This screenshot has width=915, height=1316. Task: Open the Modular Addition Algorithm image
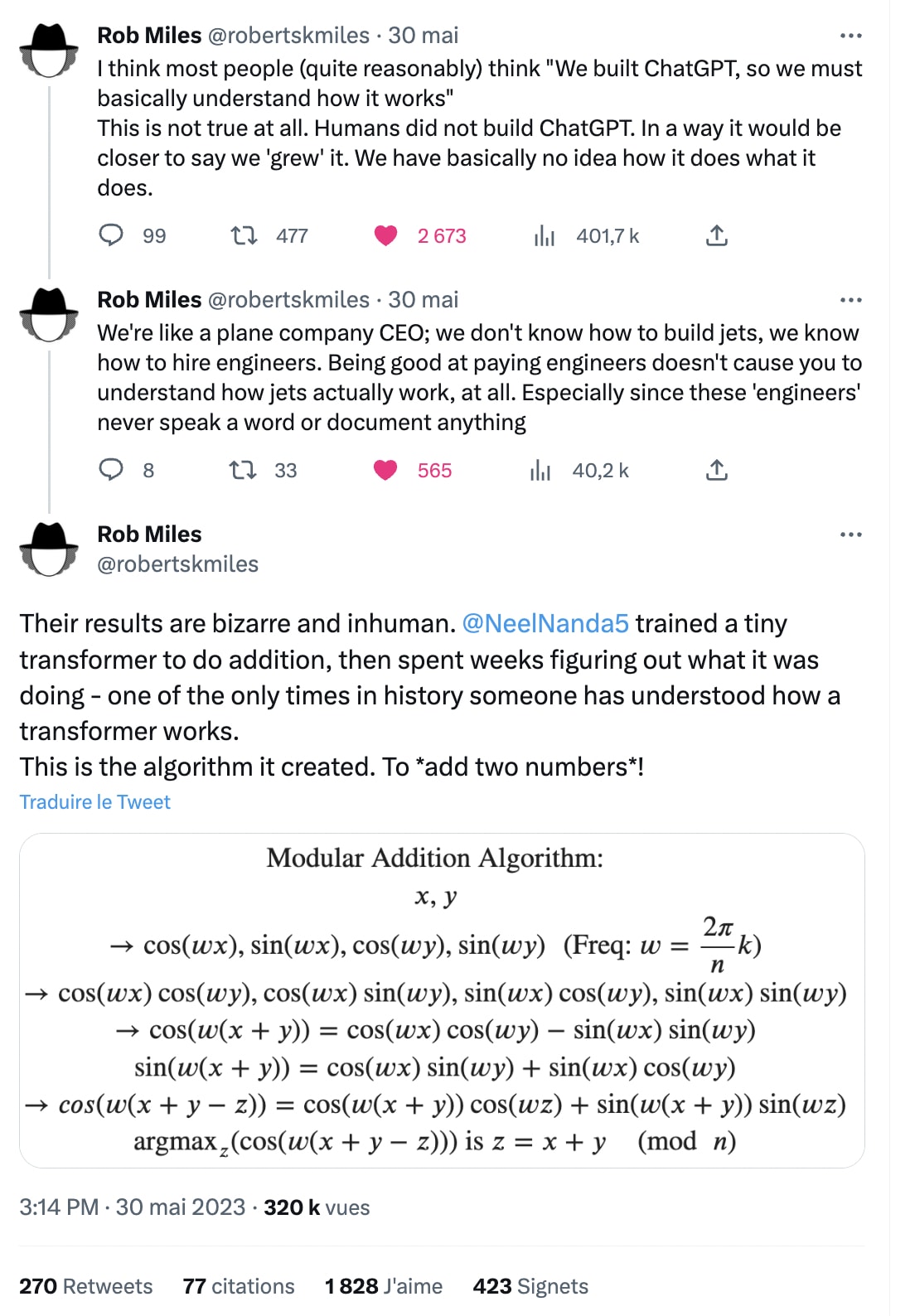coord(442,1000)
